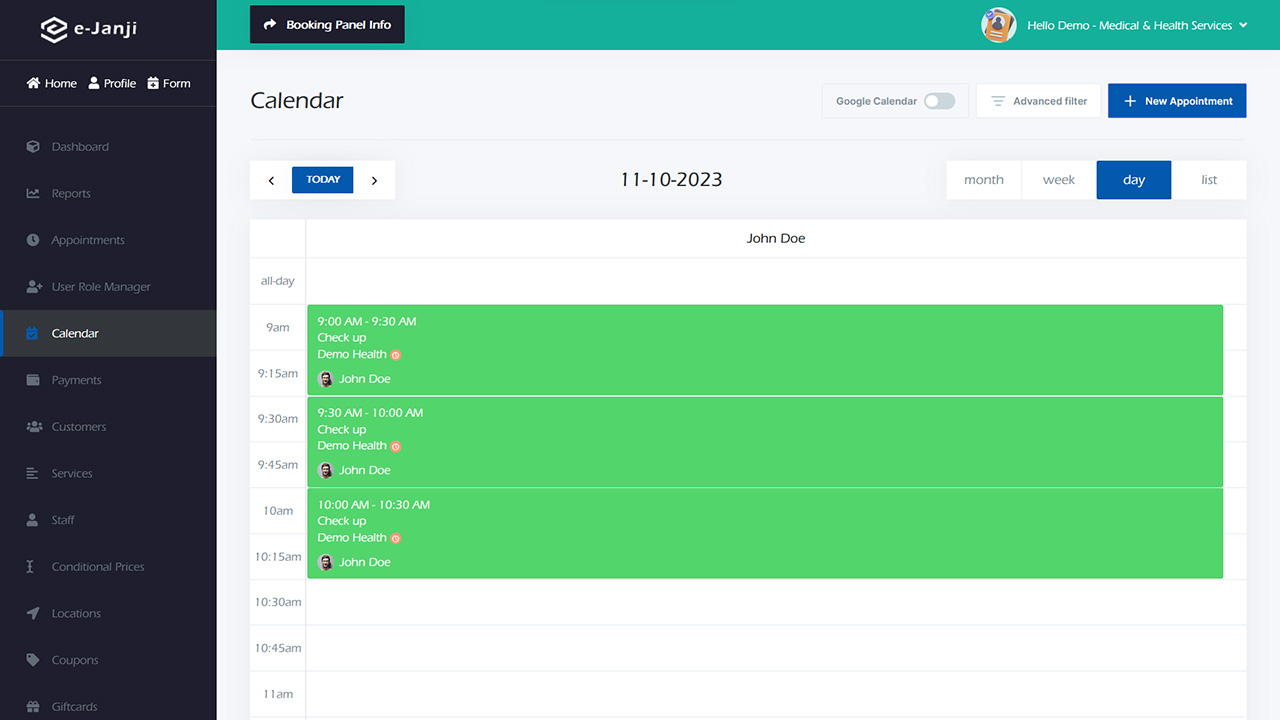Open the Form link
The height and width of the screenshot is (720, 1280).
click(x=169, y=83)
